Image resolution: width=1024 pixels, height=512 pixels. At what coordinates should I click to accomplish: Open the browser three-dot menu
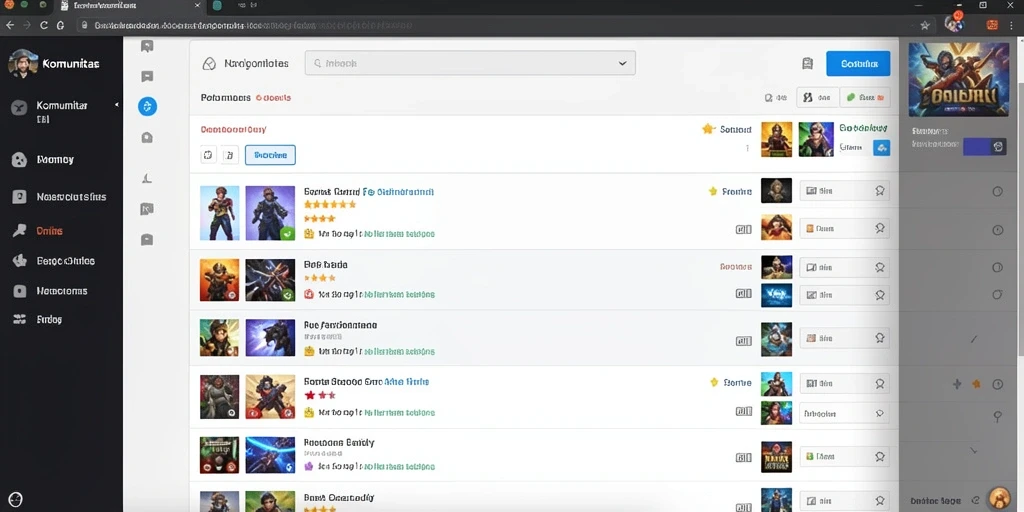coord(1012,25)
